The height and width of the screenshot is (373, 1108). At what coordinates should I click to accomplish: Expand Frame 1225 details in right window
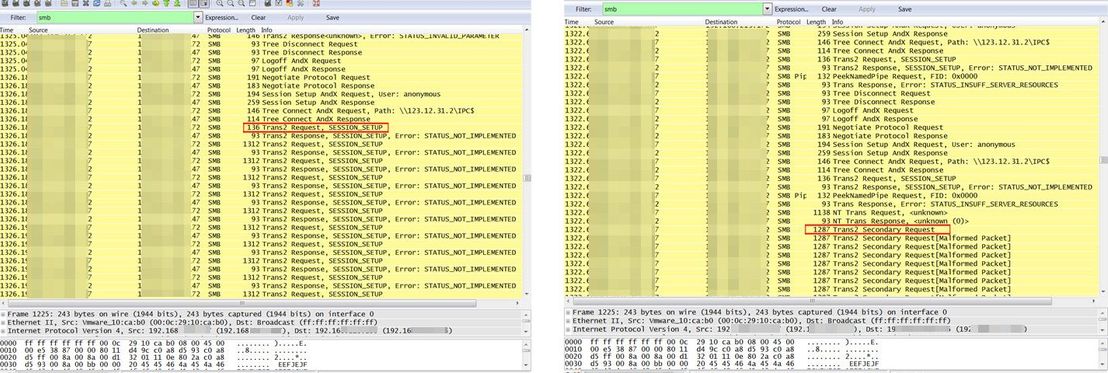tap(568, 312)
